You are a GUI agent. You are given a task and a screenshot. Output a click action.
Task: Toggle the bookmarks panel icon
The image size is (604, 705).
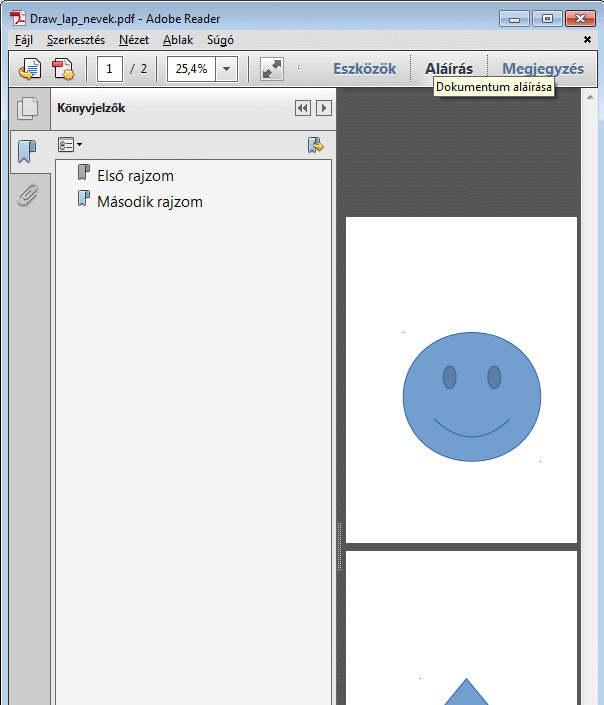27,152
